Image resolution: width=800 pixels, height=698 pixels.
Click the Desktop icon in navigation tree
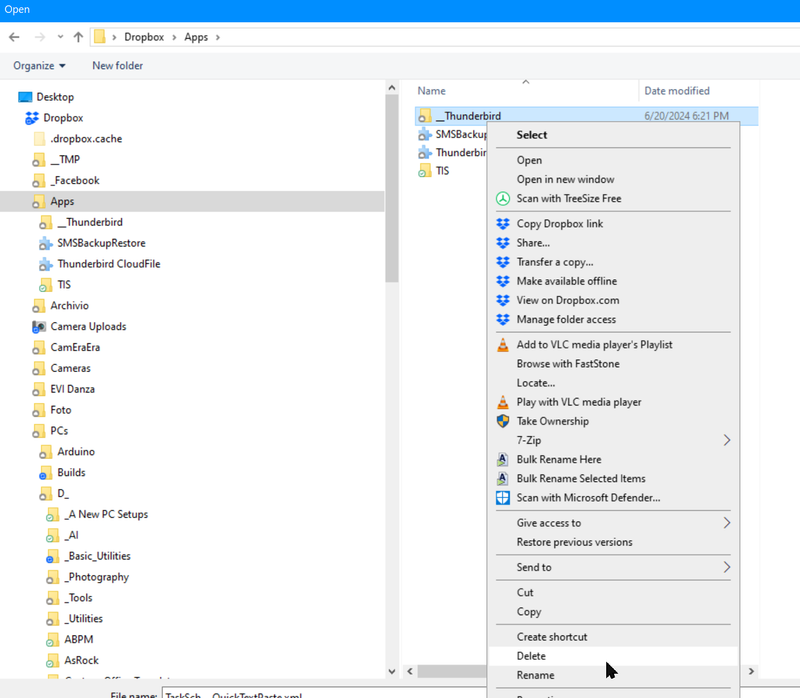(x=25, y=97)
